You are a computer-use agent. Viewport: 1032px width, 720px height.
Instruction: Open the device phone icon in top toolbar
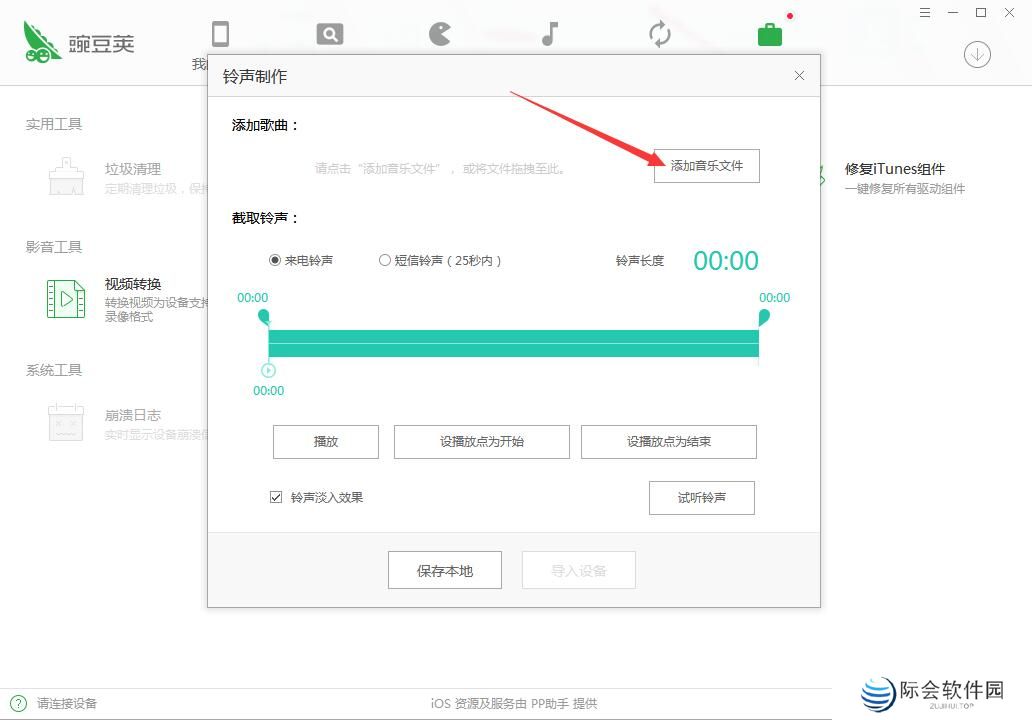coord(220,33)
